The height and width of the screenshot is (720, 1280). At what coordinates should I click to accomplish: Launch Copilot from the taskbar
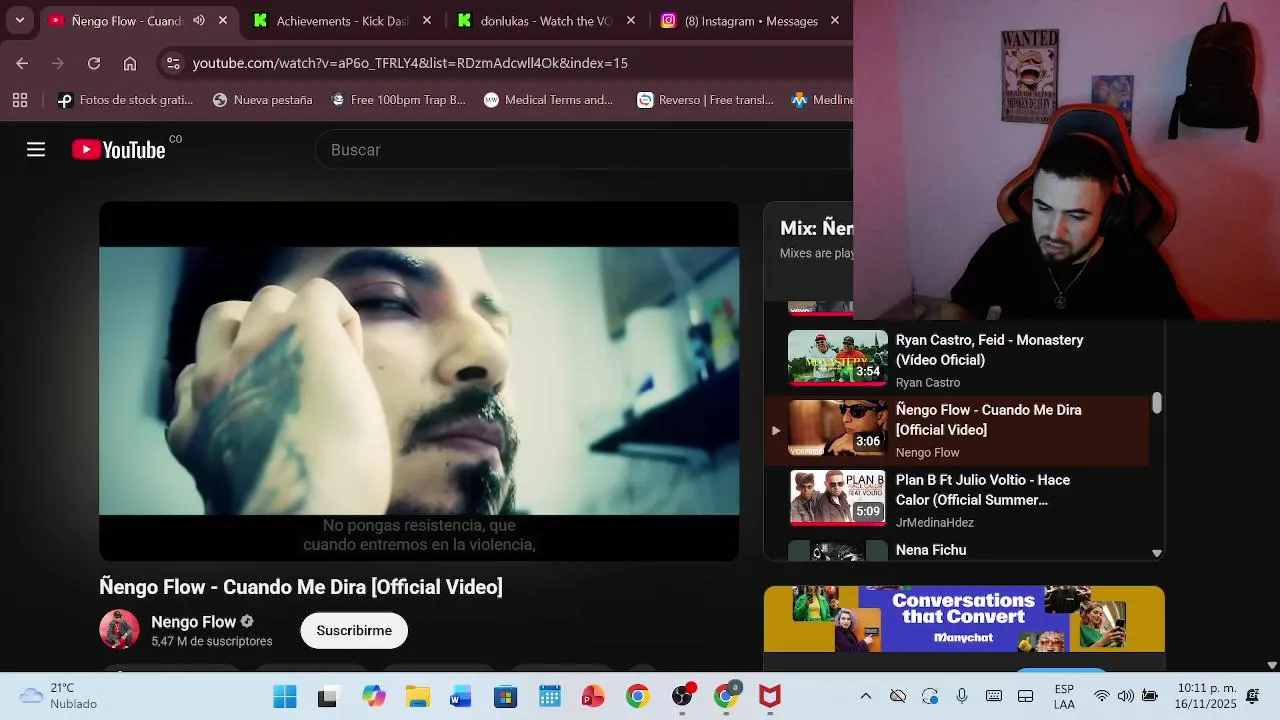coord(374,697)
